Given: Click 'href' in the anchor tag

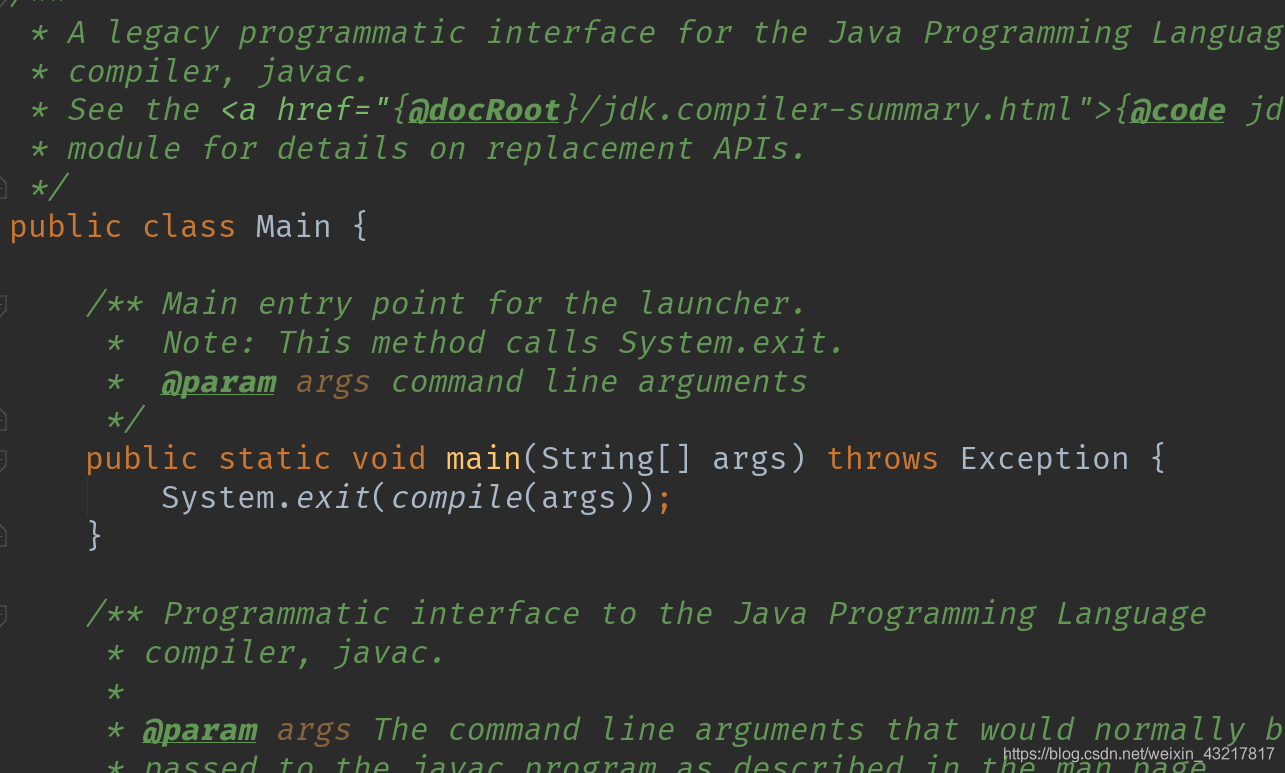Looking at the screenshot, I should 315,109.
